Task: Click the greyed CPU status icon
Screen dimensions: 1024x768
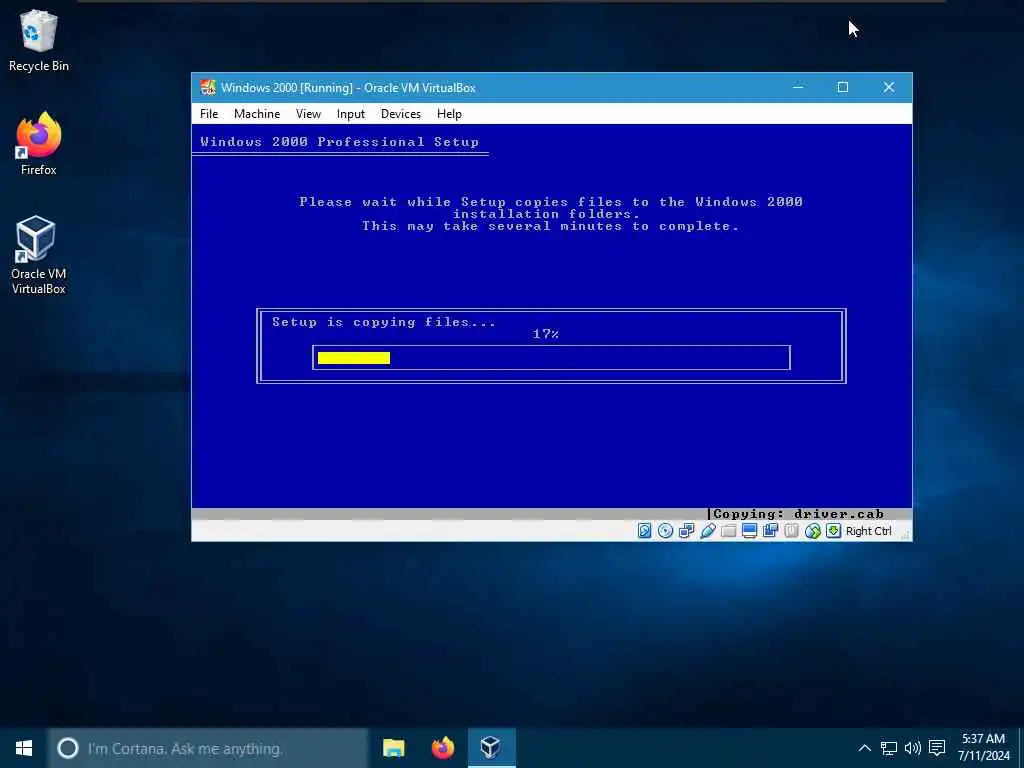Action: pos(792,531)
